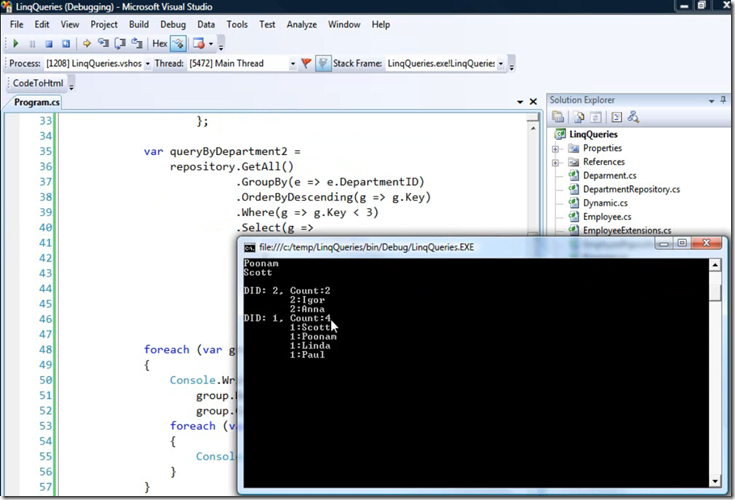Open the Data menu

pos(206,24)
